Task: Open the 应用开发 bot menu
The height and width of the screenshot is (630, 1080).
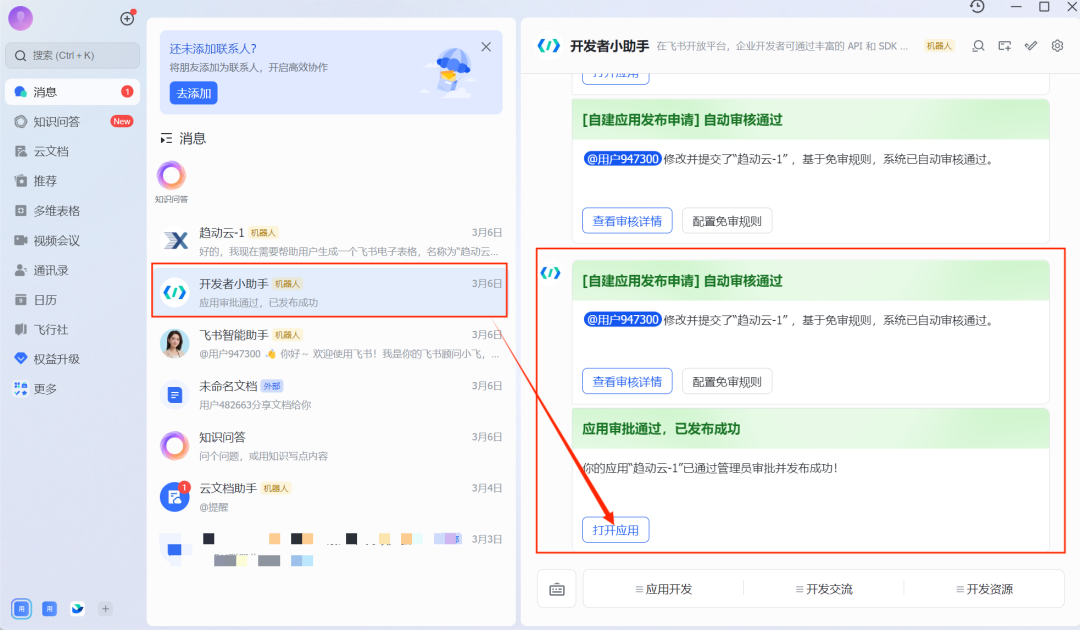Action: coord(663,589)
